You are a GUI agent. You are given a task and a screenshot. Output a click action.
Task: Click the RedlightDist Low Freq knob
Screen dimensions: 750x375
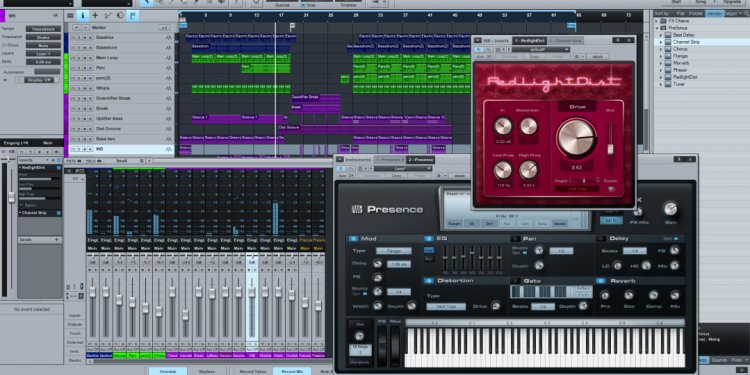(x=502, y=170)
